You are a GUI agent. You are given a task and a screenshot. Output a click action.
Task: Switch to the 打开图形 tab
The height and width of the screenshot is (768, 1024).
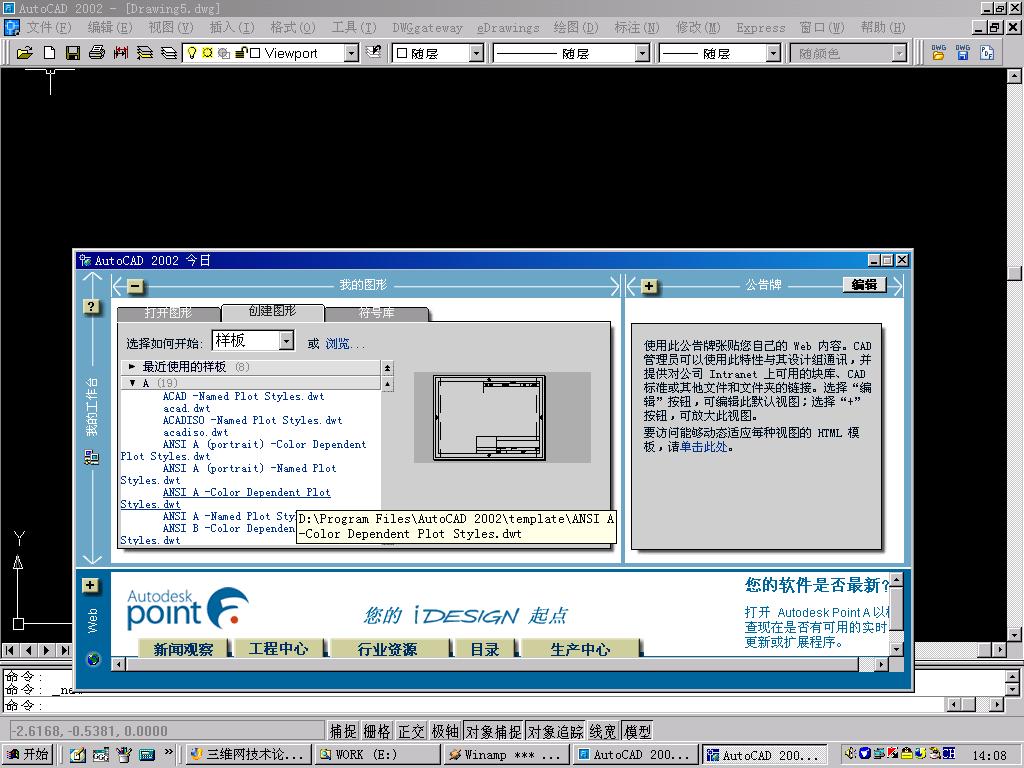coord(168,313)
